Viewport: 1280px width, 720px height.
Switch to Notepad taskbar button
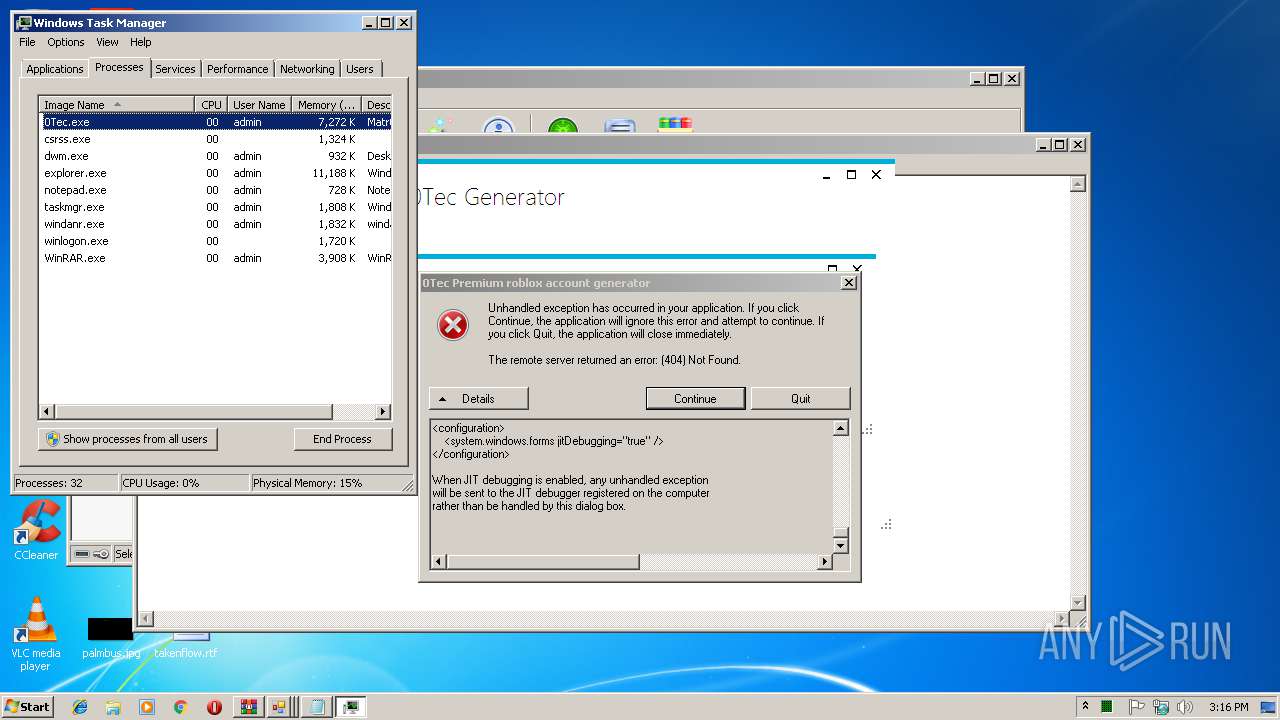(x=316, y=707)
